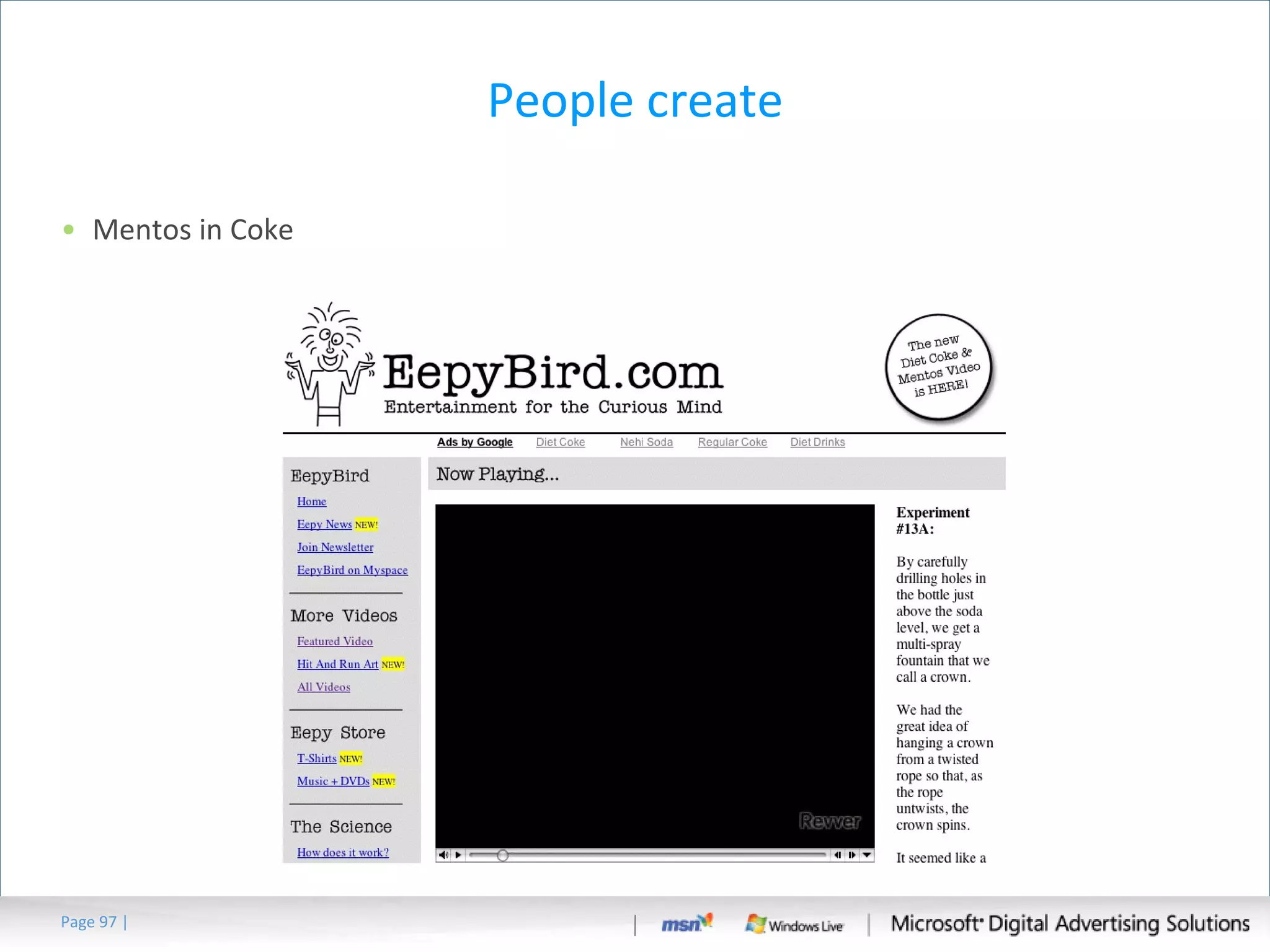The image size is (1270, 952).
Task: Play the video in the player
Action: pos(458,855)
